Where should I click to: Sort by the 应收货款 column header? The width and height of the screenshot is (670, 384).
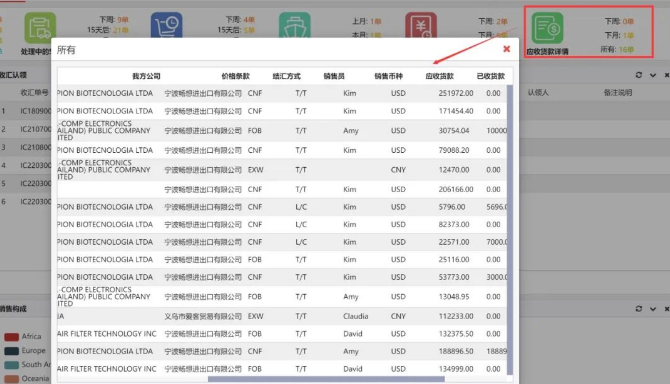pos(440,76)
